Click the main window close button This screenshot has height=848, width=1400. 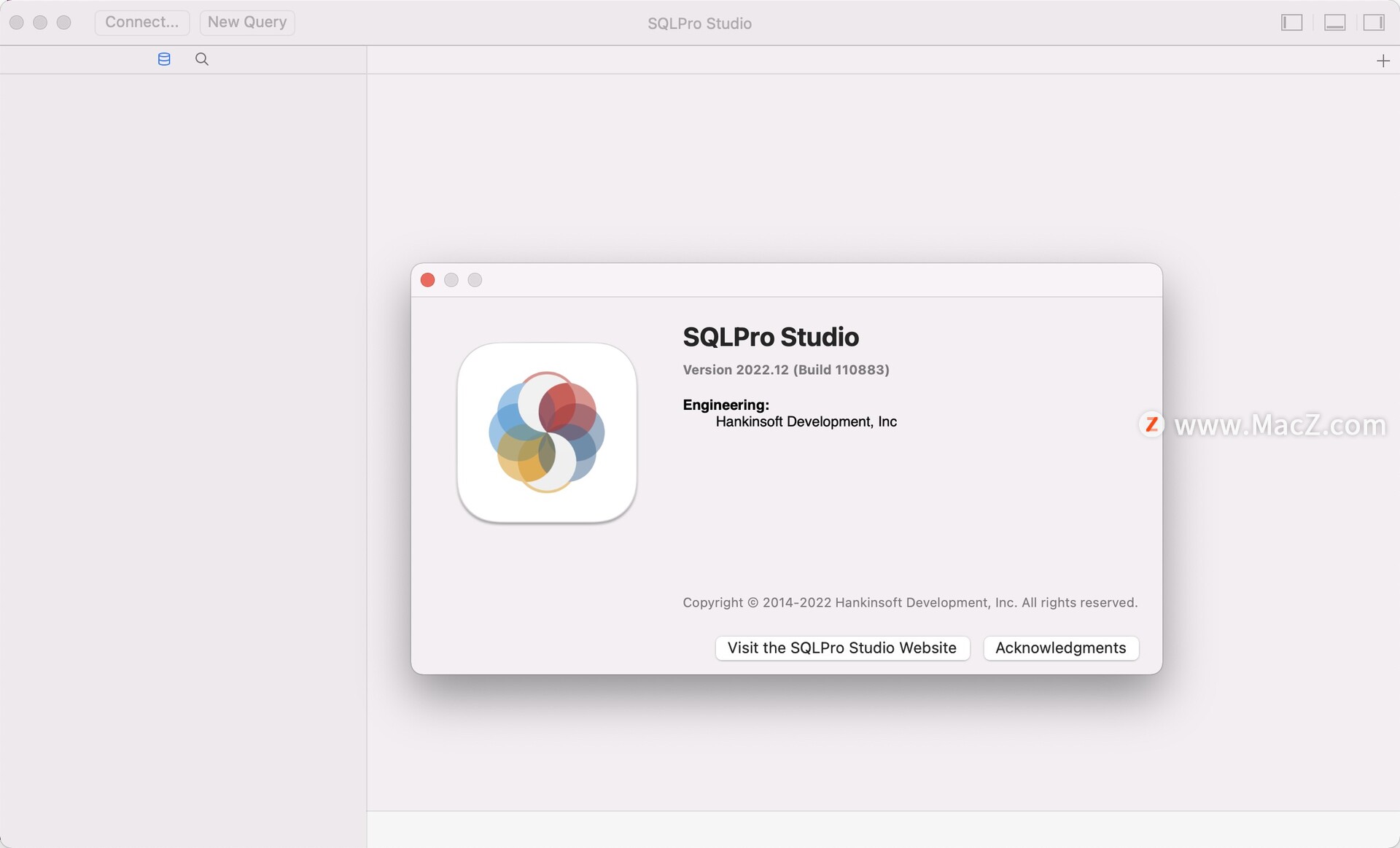17,23
